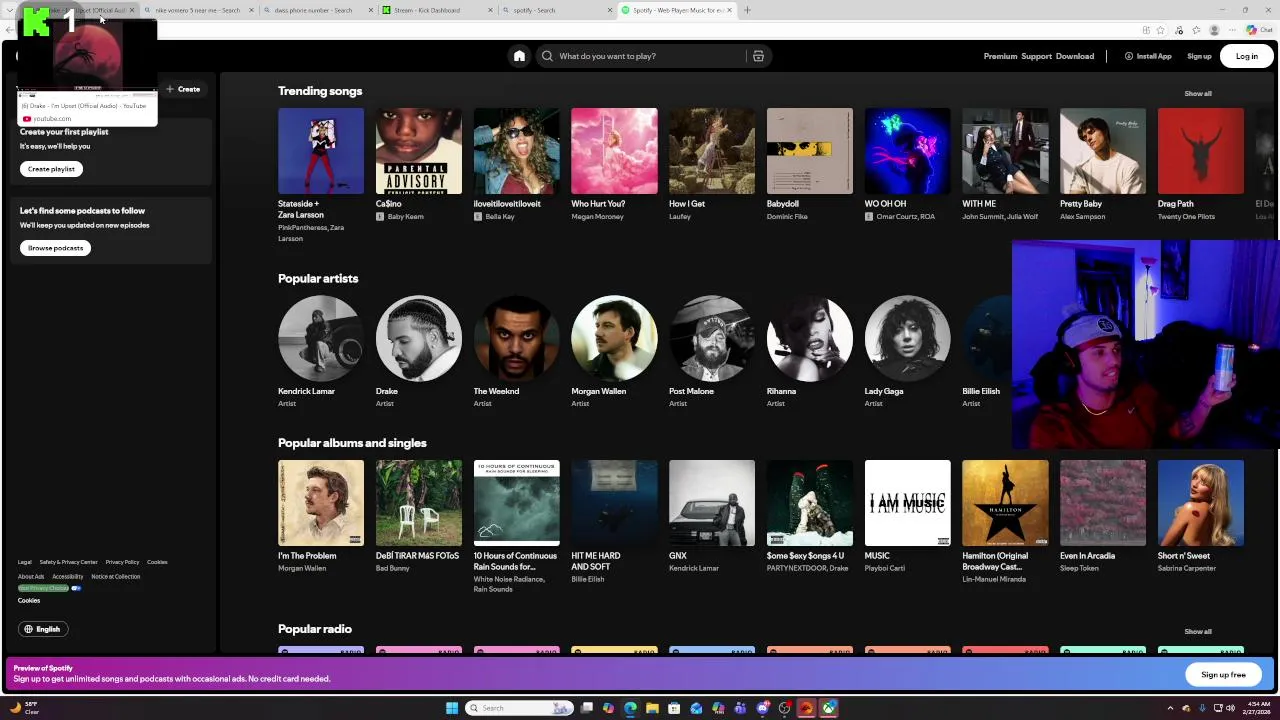
Task: Open the browser profile avatar icon
Action: 1215,30
